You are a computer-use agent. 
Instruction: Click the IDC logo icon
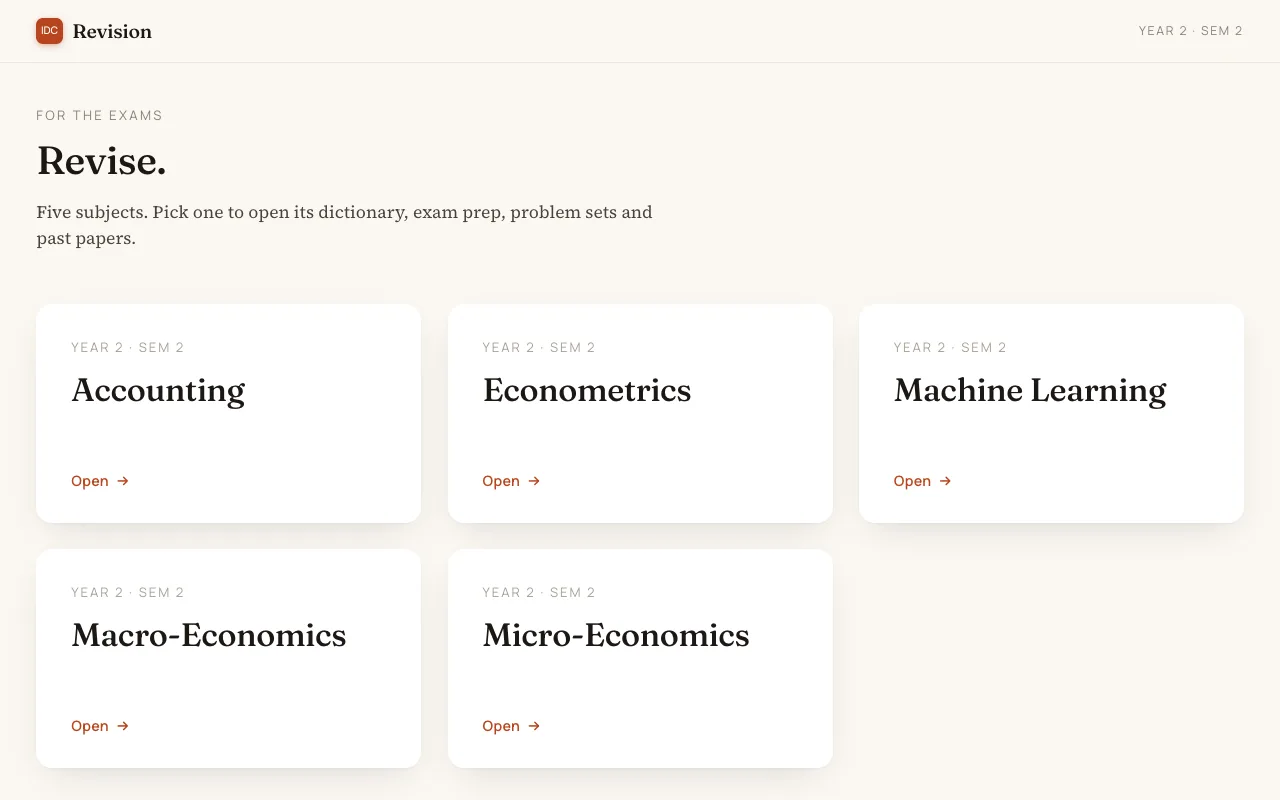(x=49, y=31)
